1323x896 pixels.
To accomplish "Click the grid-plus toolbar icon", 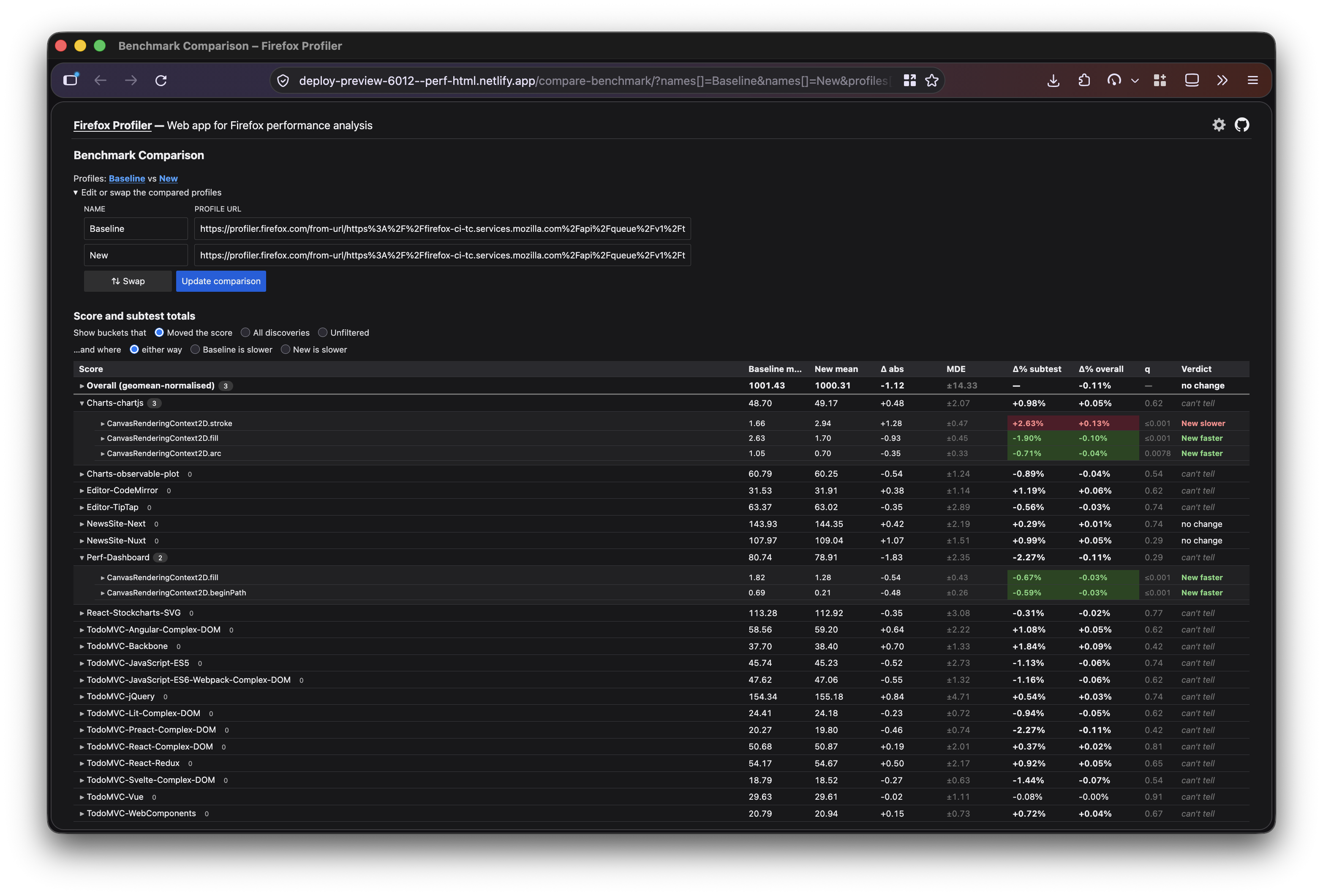I will click(1160, 80).
